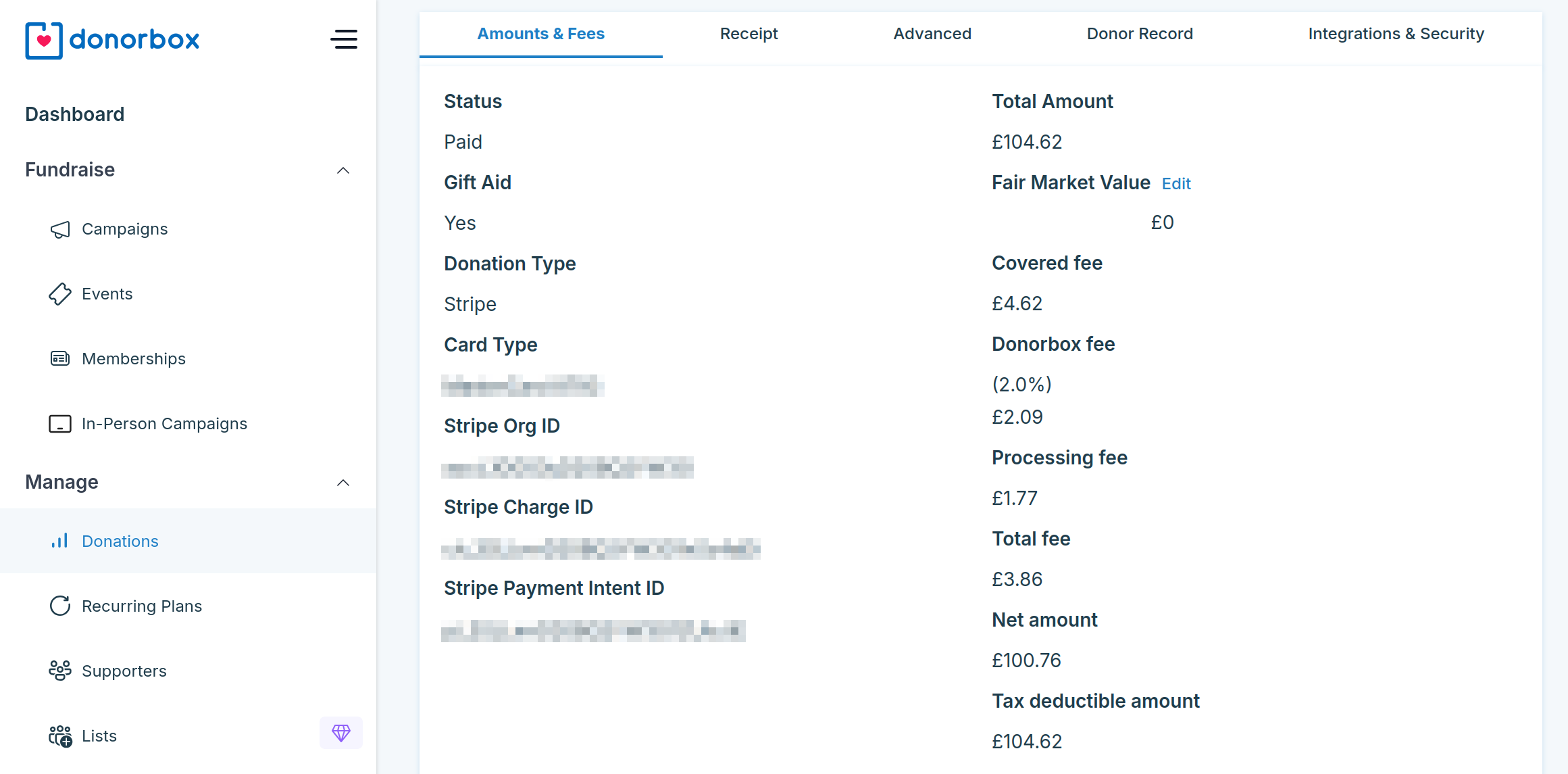Image resolution: width=1568 pixels, height=774 pixels.
Task: Click the purple diamond premium icon
Action: pyautogui.click(x=341, y=732)
